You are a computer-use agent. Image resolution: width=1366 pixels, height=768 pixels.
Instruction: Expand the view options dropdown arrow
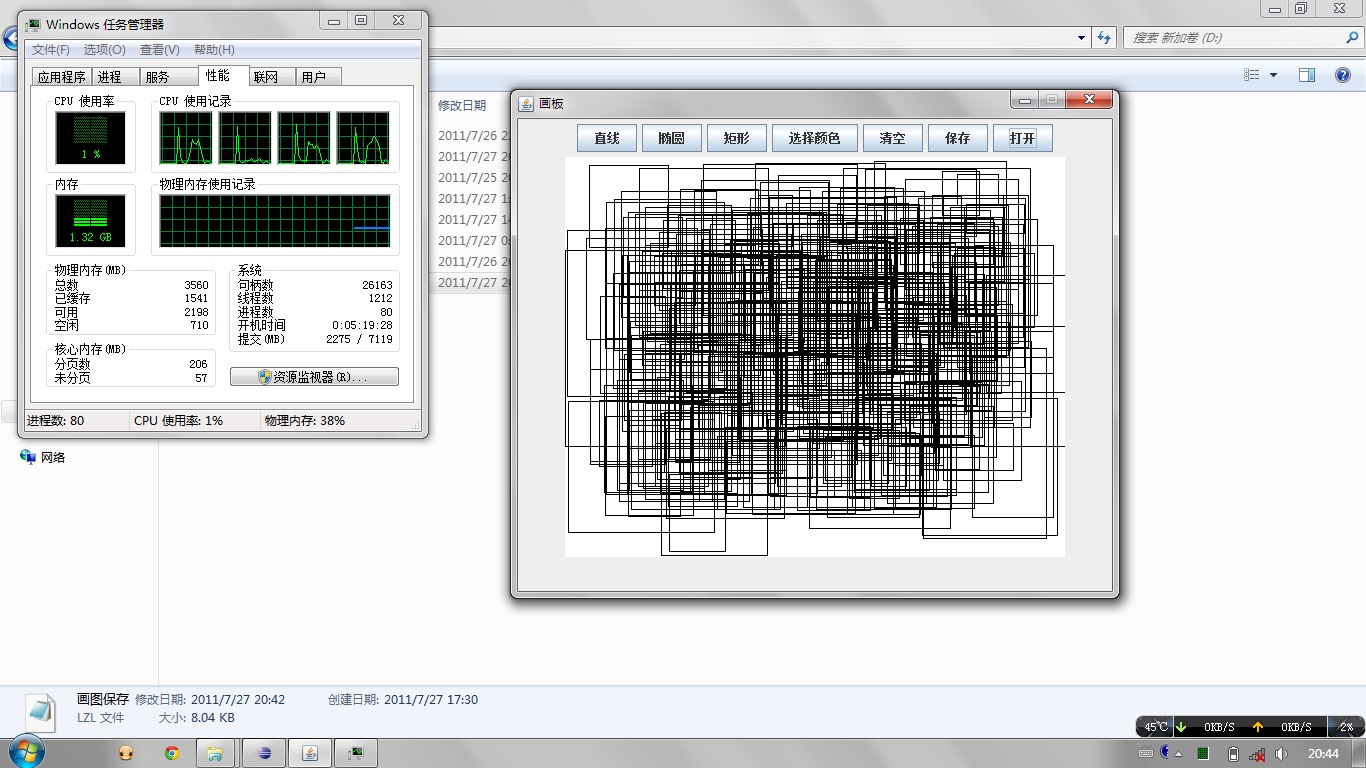tap(1273, 75)
